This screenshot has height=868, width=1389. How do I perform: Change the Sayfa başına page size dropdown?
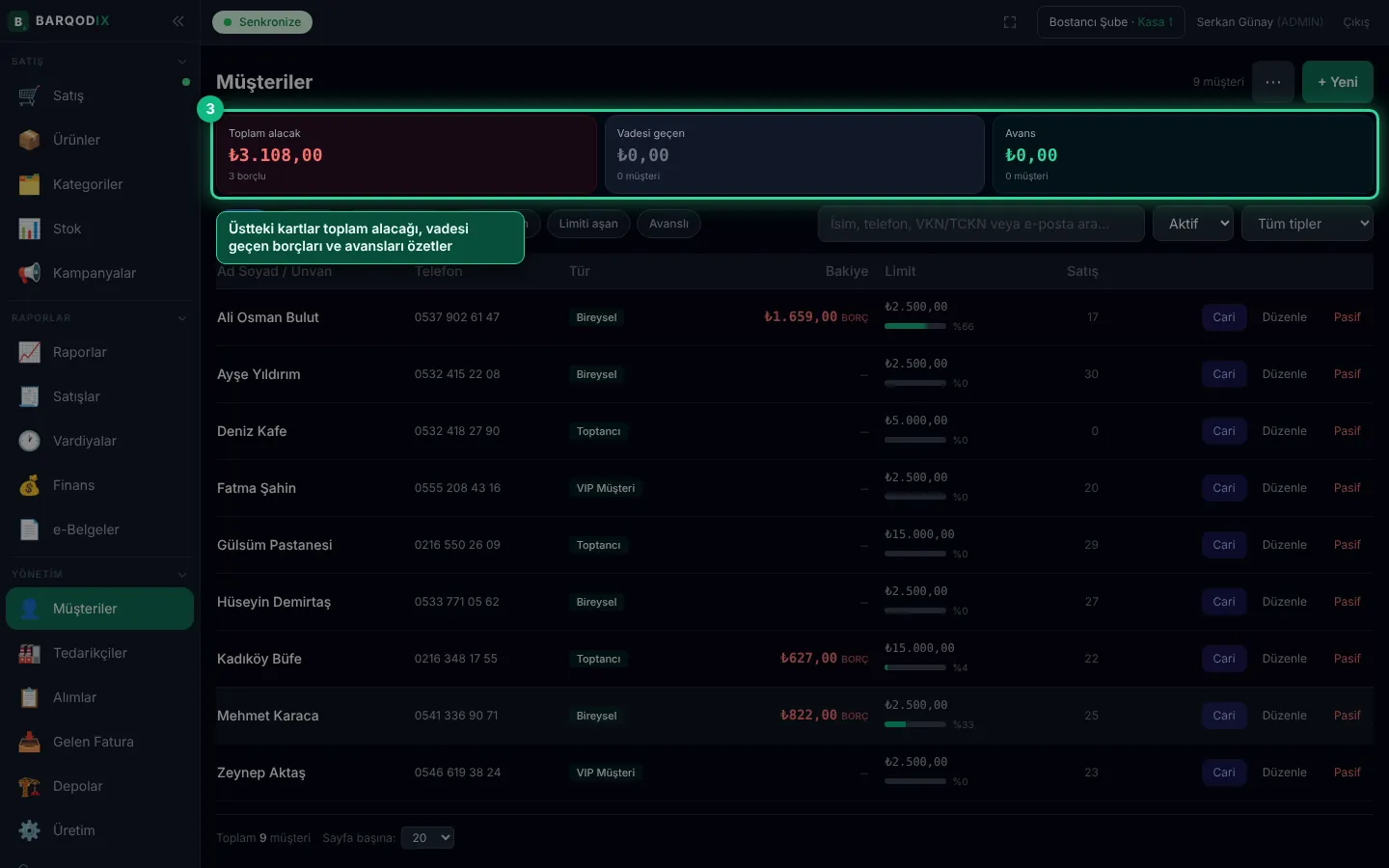[427, 838]
